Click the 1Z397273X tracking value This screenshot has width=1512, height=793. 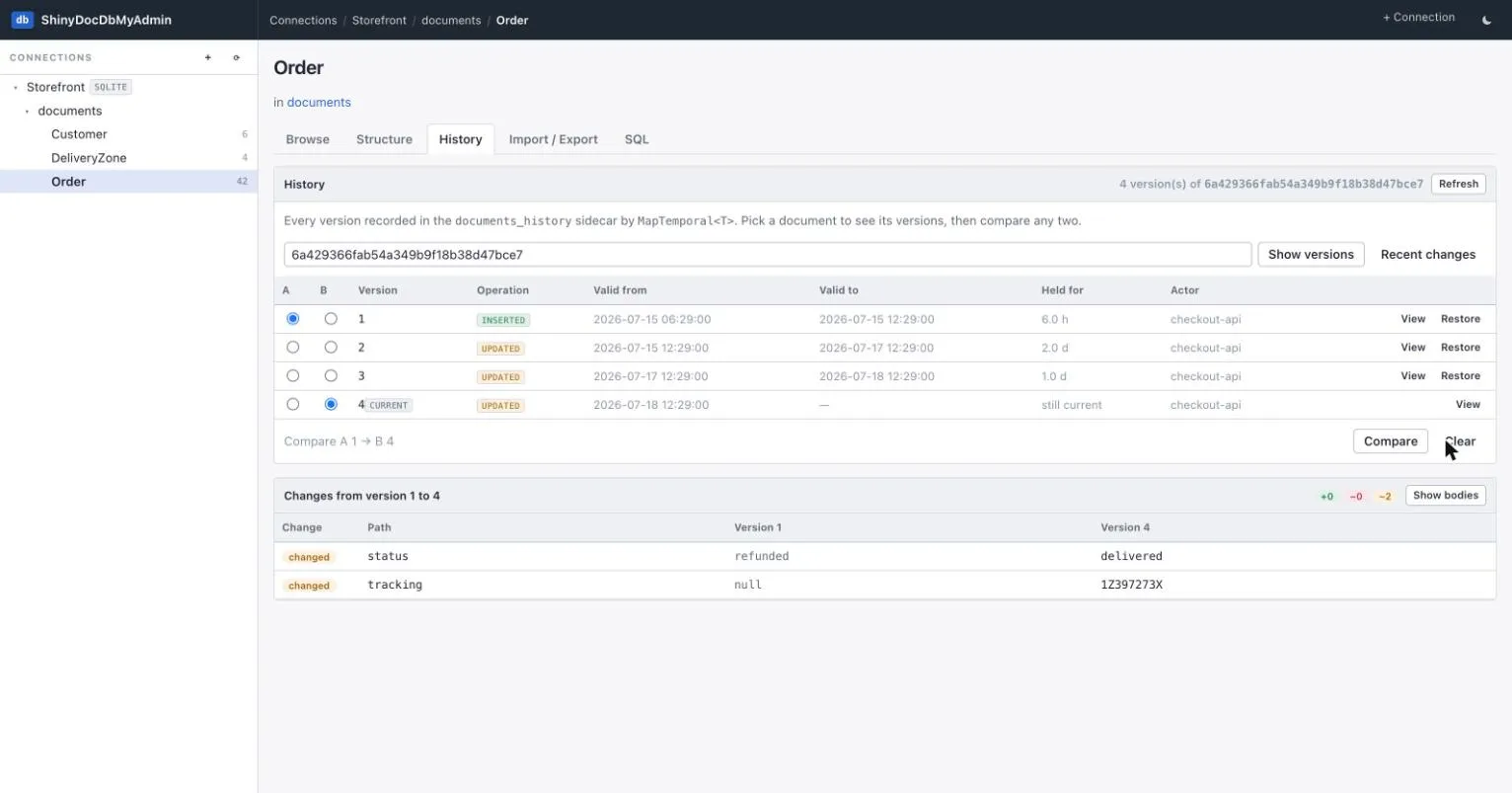1132,585
